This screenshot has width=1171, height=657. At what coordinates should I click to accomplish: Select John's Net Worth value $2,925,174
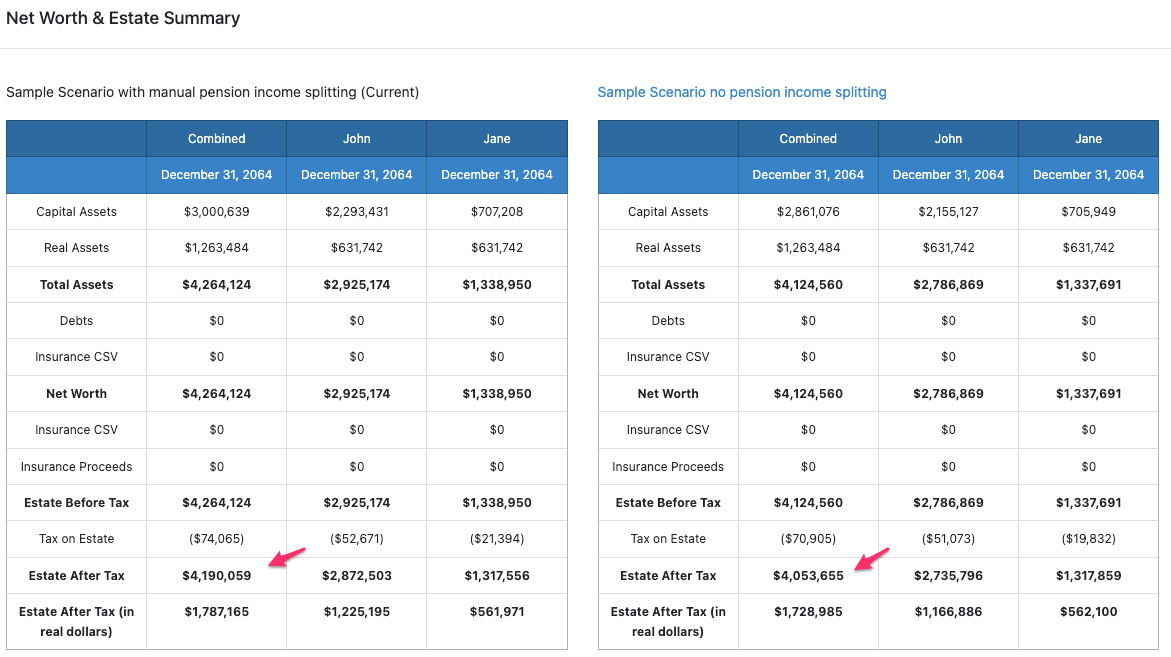pyautogui.click(x=356, y=393)
